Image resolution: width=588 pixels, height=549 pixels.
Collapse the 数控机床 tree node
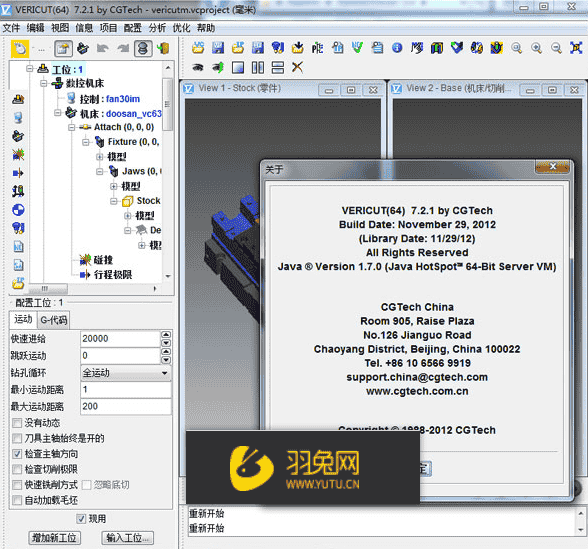pos(44,83)
